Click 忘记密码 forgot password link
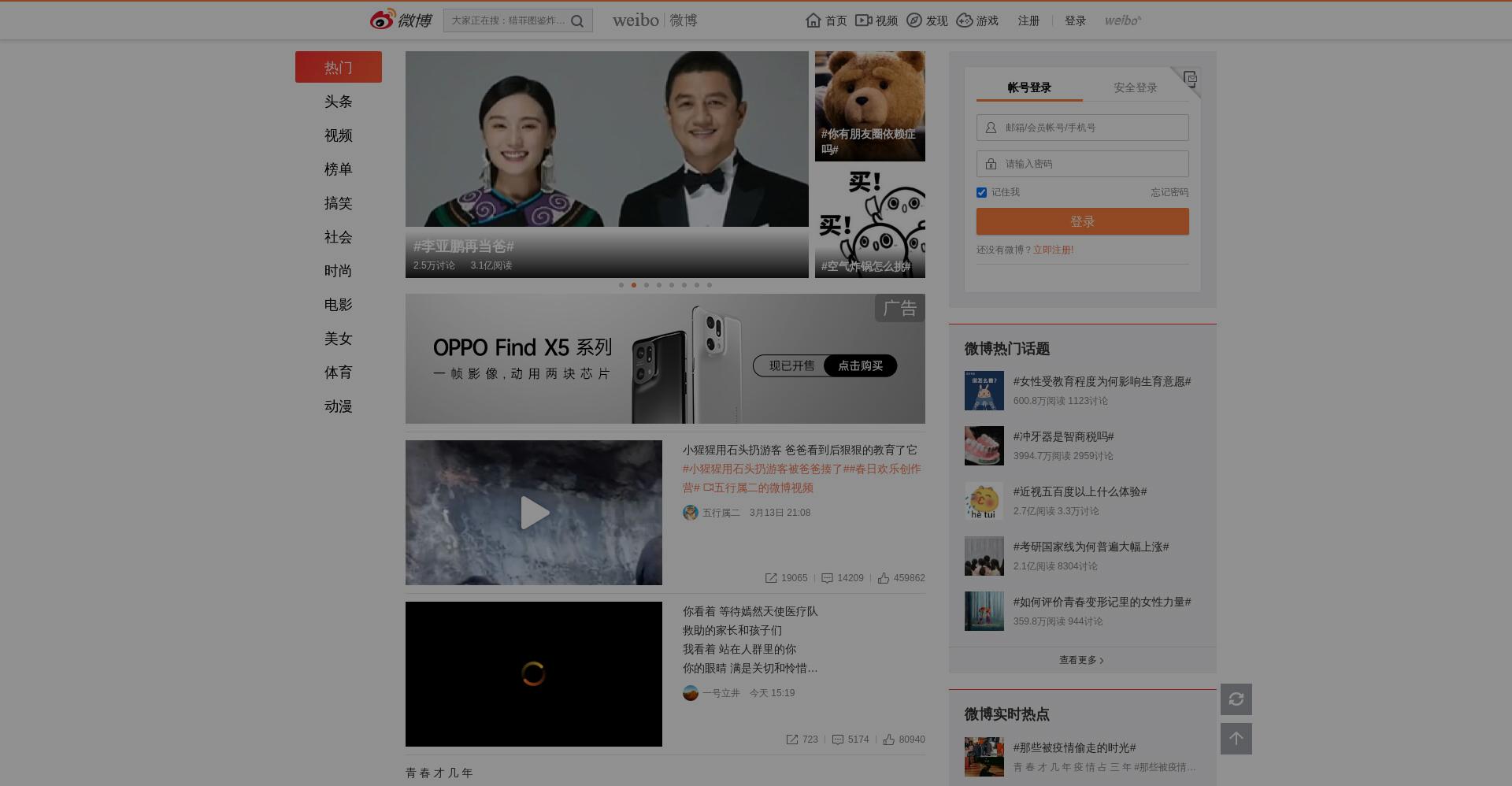The image size is (1512, 786). click(1169, 192)
